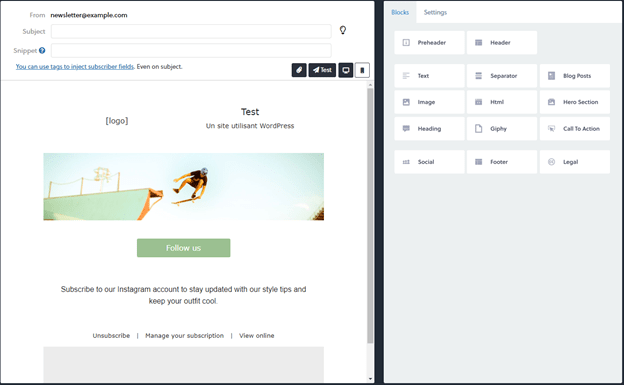The width and height of the screenshot is (624, 385).
Task: Add a Footer block
Action: (x=501, y=162)
